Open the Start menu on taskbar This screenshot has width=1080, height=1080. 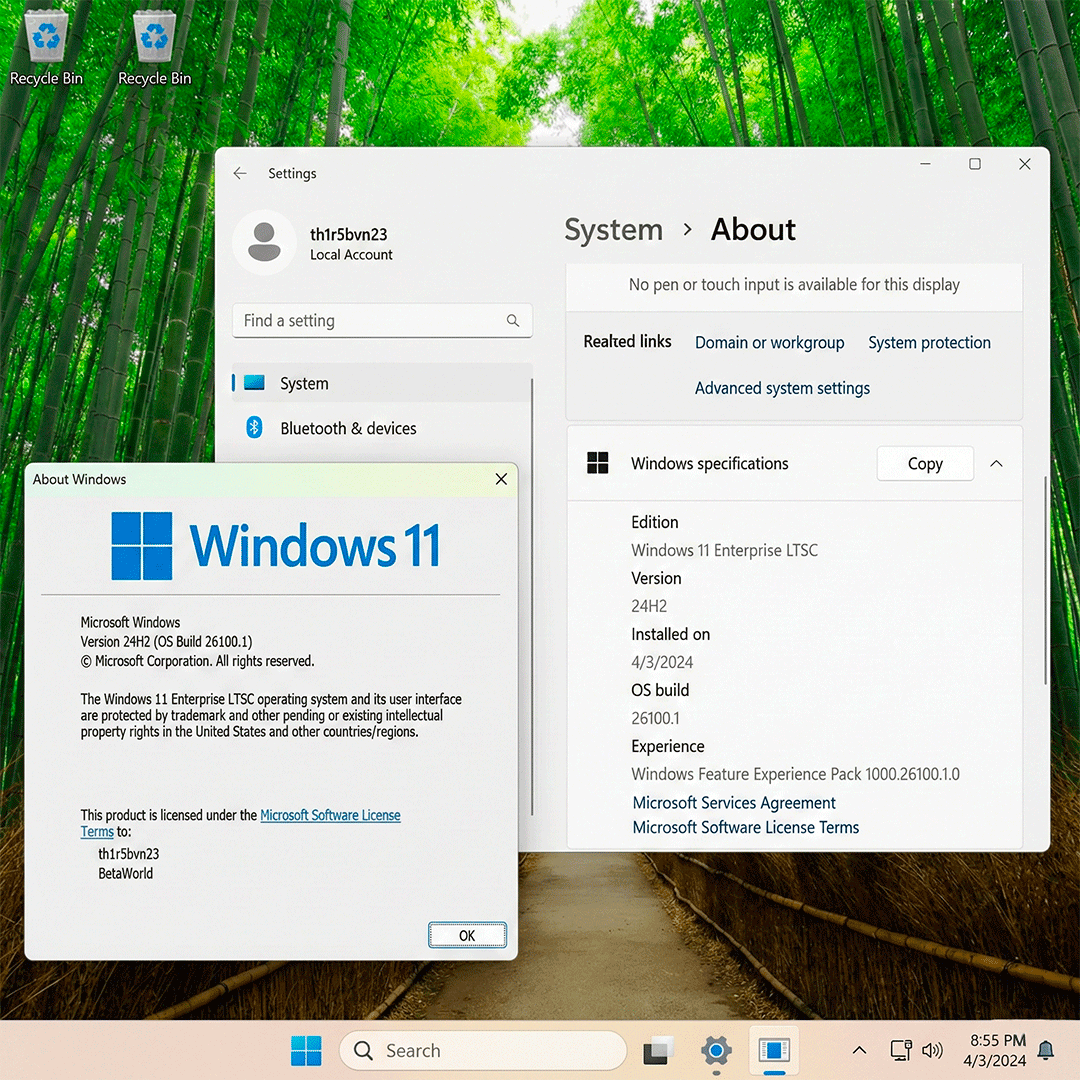coord(306,1050)
